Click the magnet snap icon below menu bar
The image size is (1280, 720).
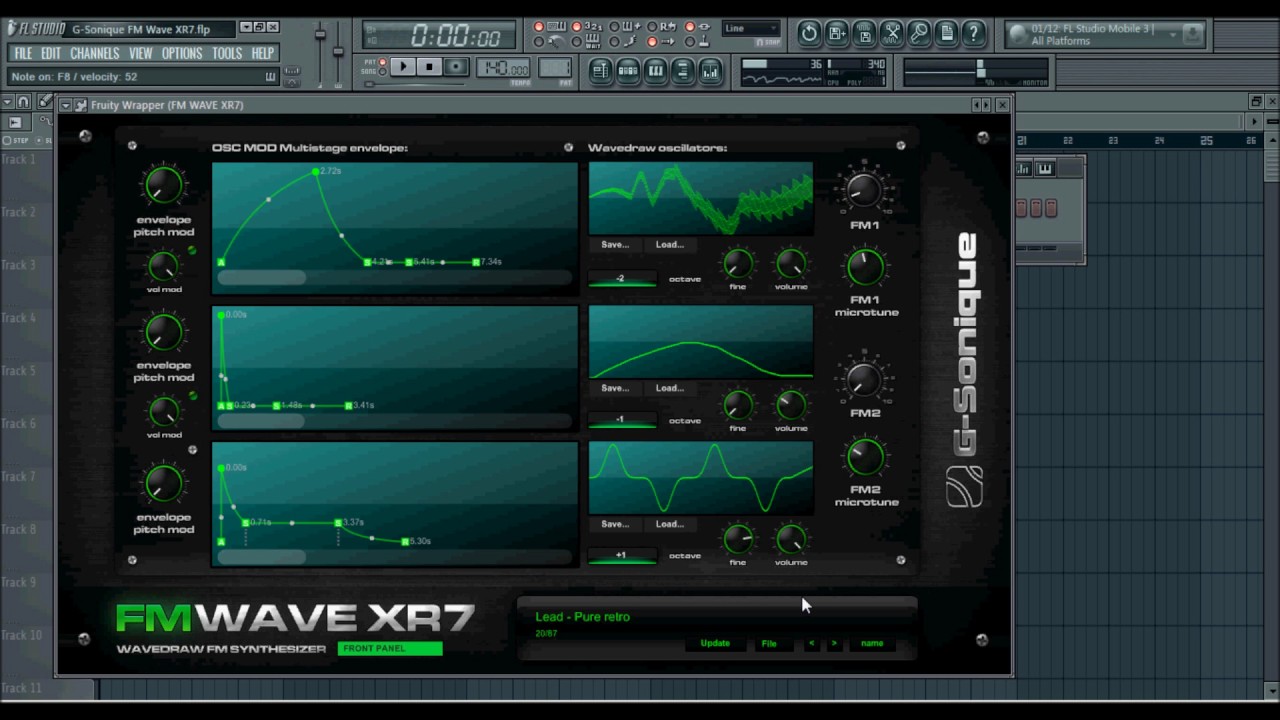coord(23,102)
